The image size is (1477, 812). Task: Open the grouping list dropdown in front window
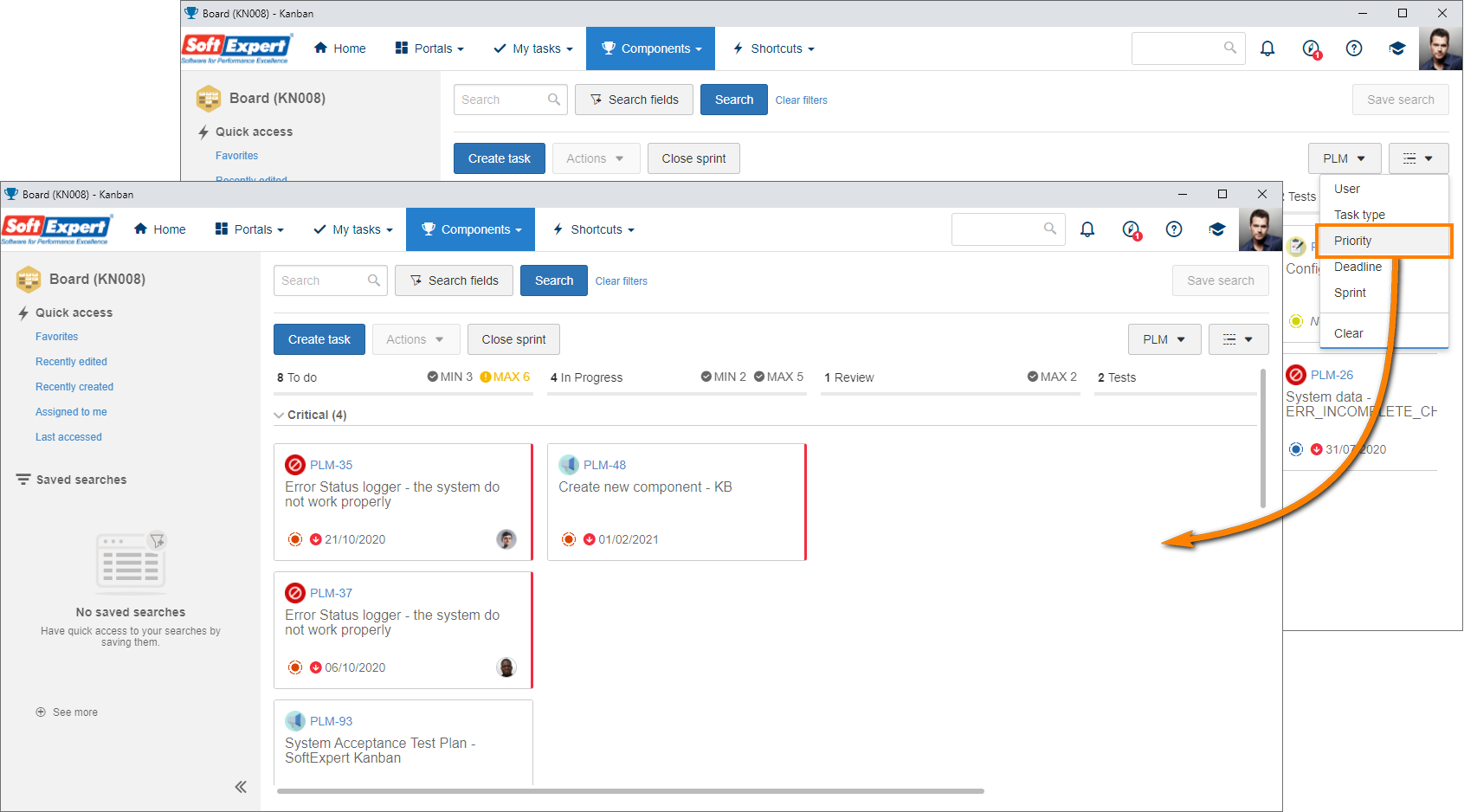[1238, 339]
